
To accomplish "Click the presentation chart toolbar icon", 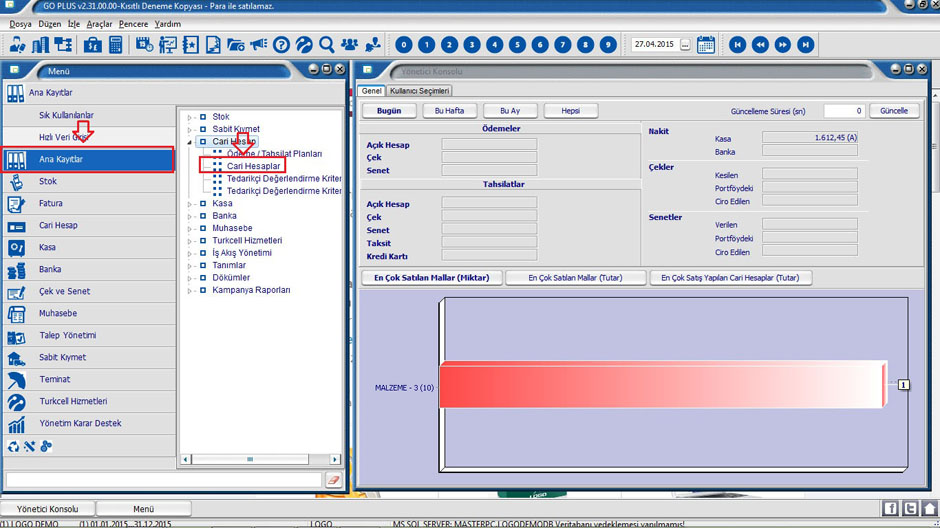I will (168, 45).
